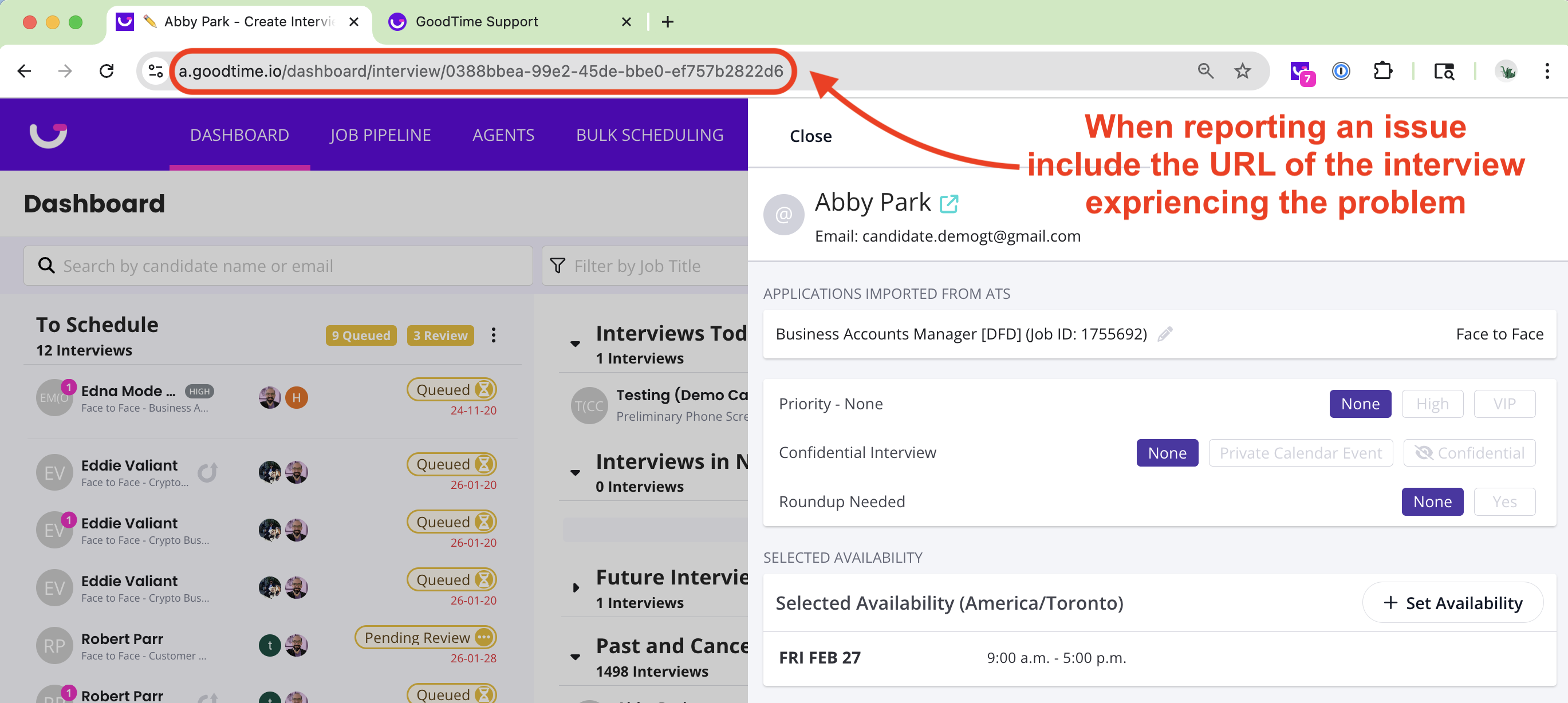
Task: Switch to GoodTime Support browser tab
Action: (x=476, y=22)
